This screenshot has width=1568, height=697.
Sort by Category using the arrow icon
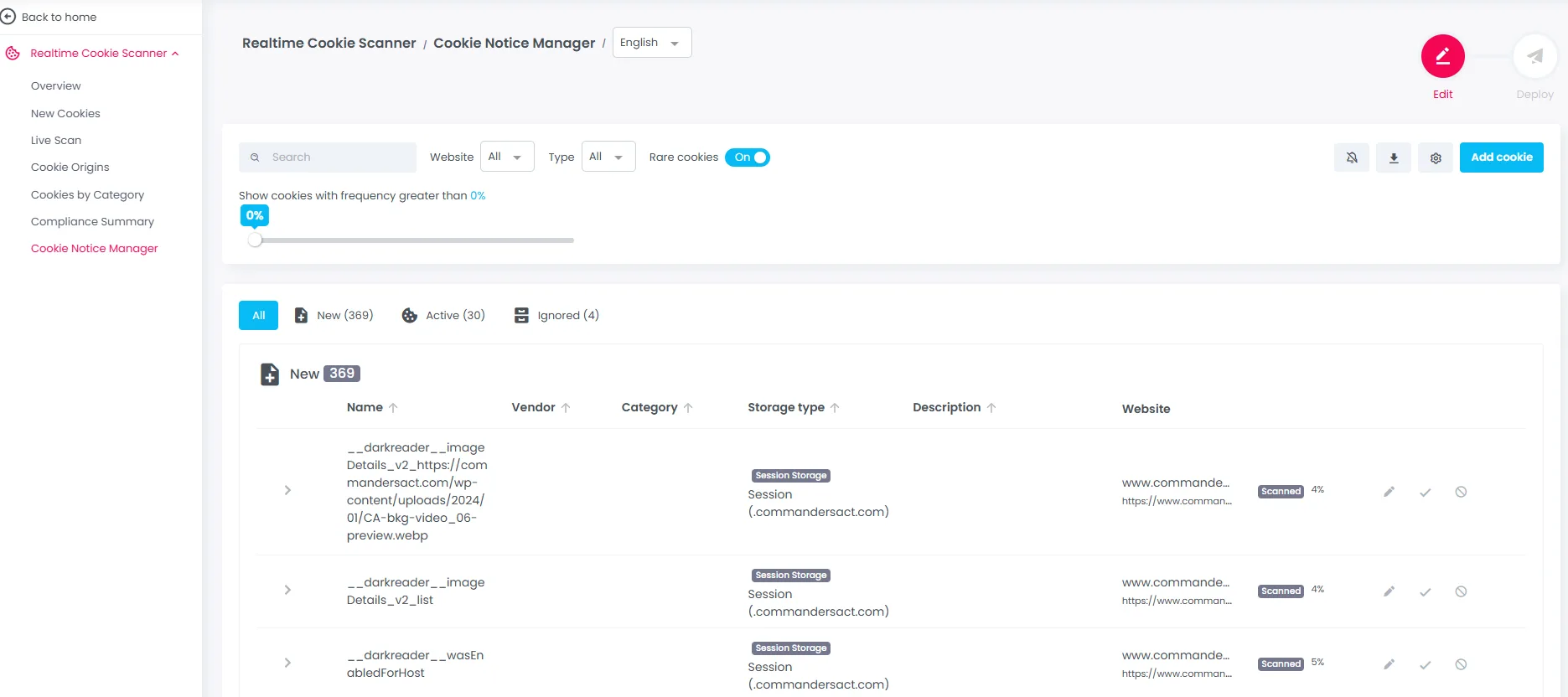pos(688,408)
